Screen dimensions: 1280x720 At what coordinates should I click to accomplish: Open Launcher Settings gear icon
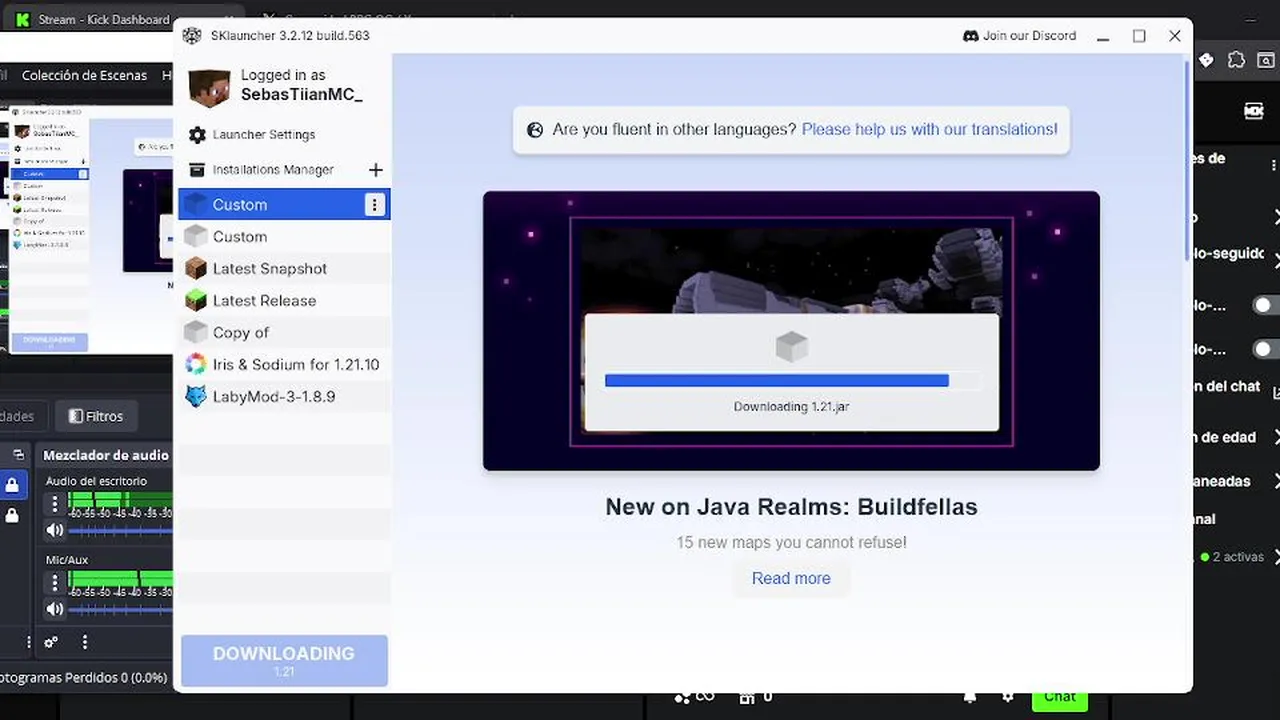pos(197,135)
